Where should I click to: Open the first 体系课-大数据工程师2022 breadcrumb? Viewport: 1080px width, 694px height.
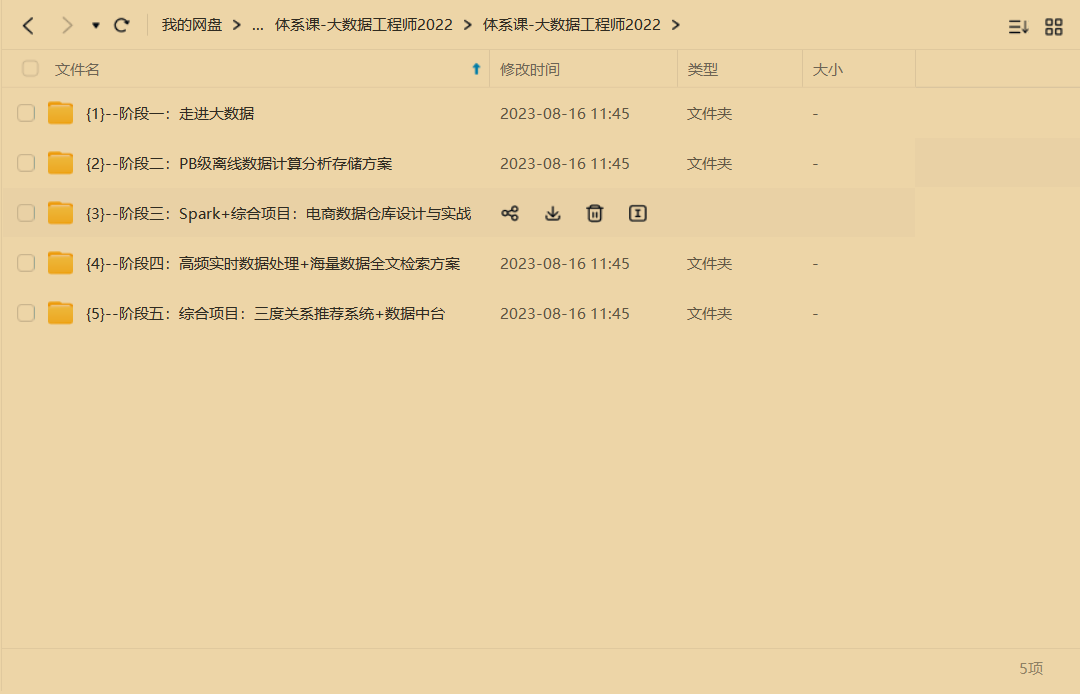click(x=364, y=25)
